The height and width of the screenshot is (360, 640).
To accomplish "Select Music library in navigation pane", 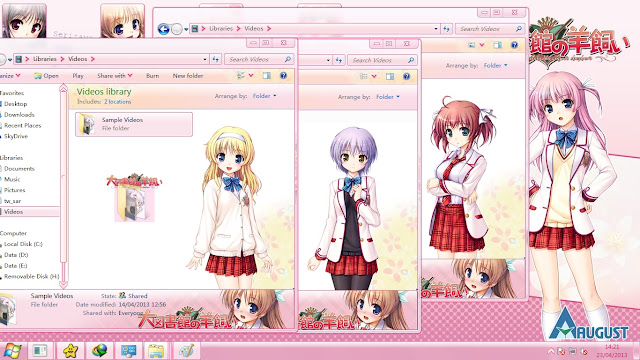I will pyautogui.click(x=12, y=179).
